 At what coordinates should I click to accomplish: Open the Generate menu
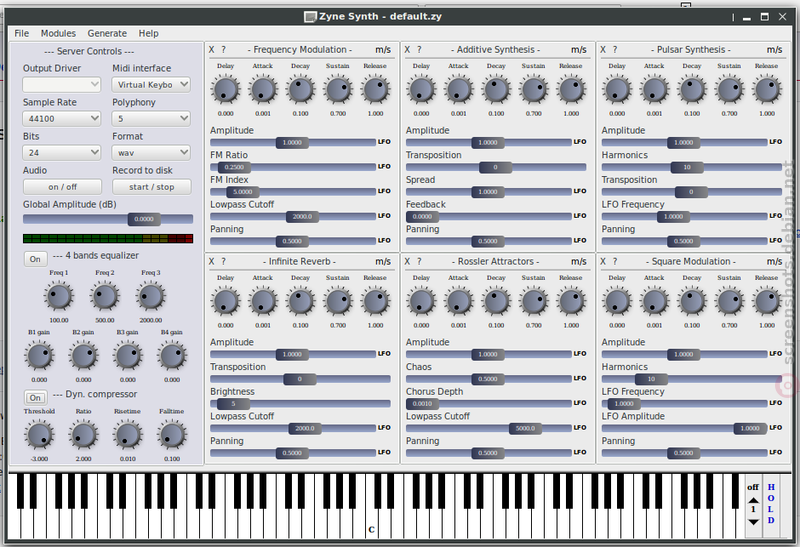pos(107,33)
